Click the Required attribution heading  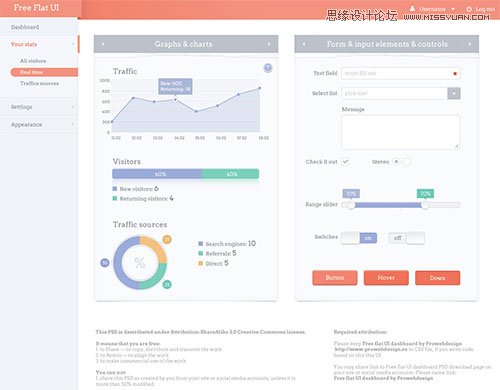coord(360,332)
